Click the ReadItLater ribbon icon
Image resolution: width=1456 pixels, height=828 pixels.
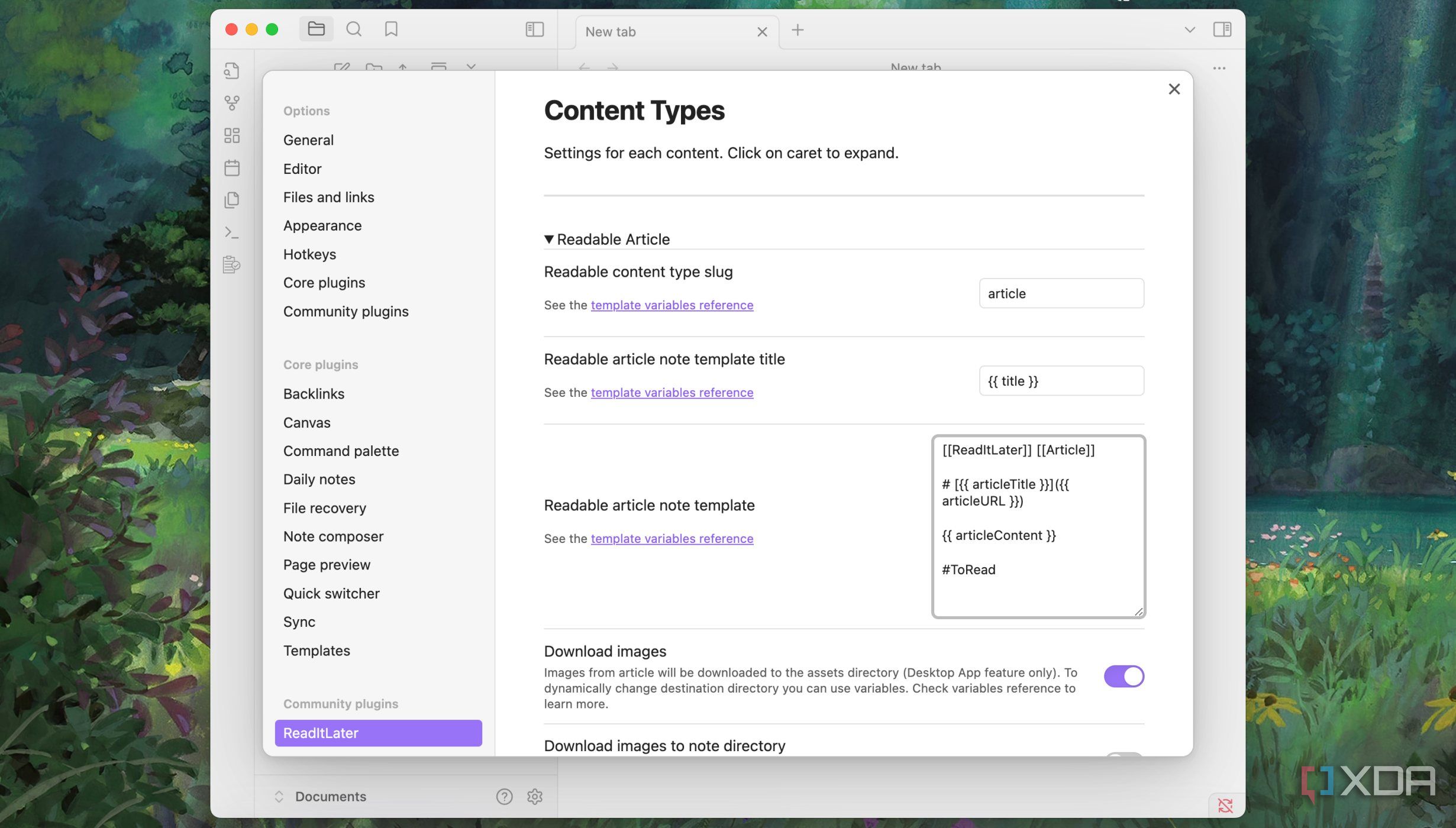[232, 264]
